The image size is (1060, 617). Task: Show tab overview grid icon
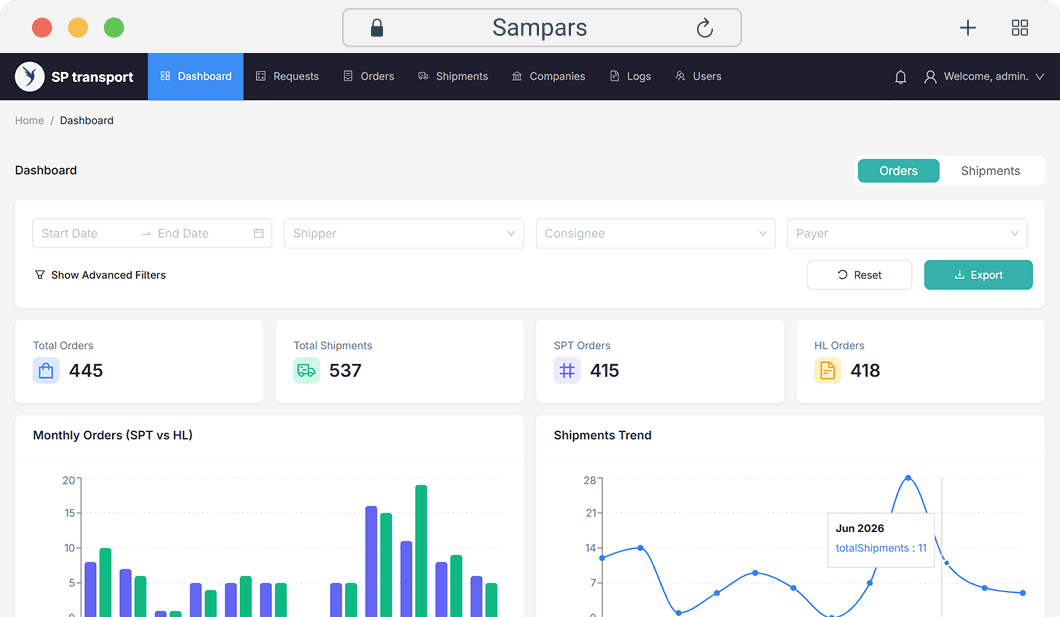1019,28
